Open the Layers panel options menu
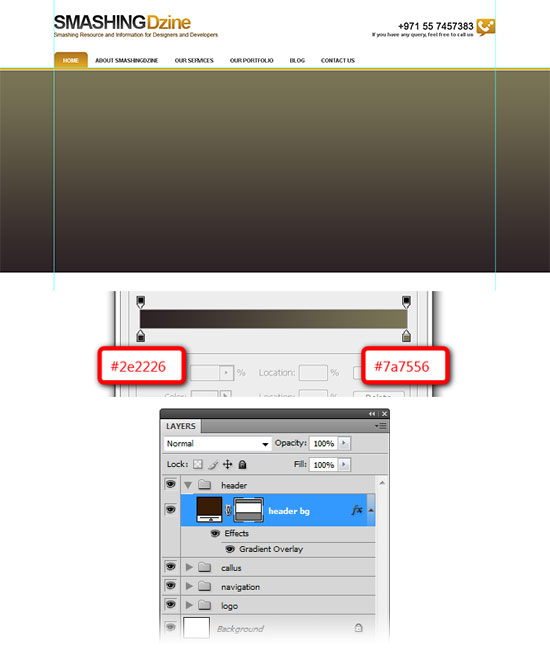 (380, 426)
